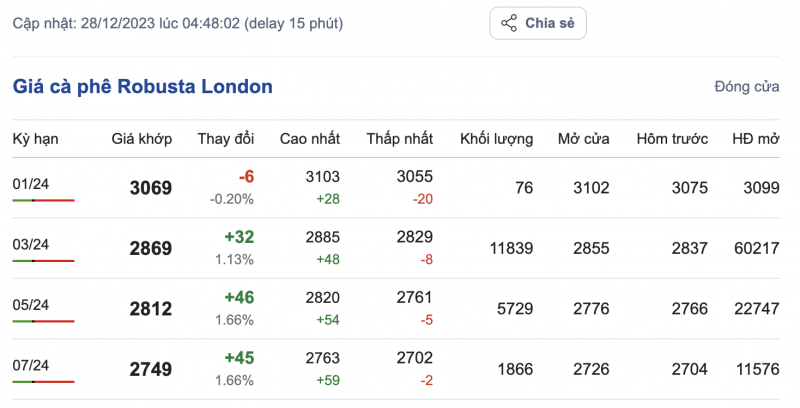Select the 01/24 contract term
This screenshot has height=408, width=800.
click(x=32, y=184)
